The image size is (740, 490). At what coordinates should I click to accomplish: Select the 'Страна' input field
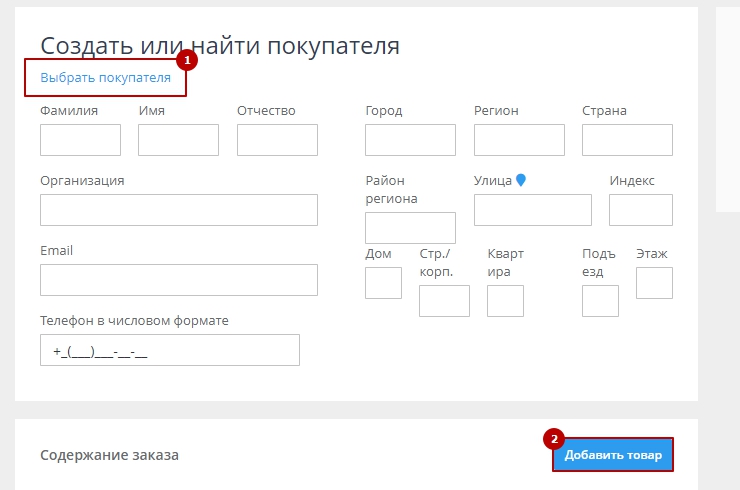(627, 140)
